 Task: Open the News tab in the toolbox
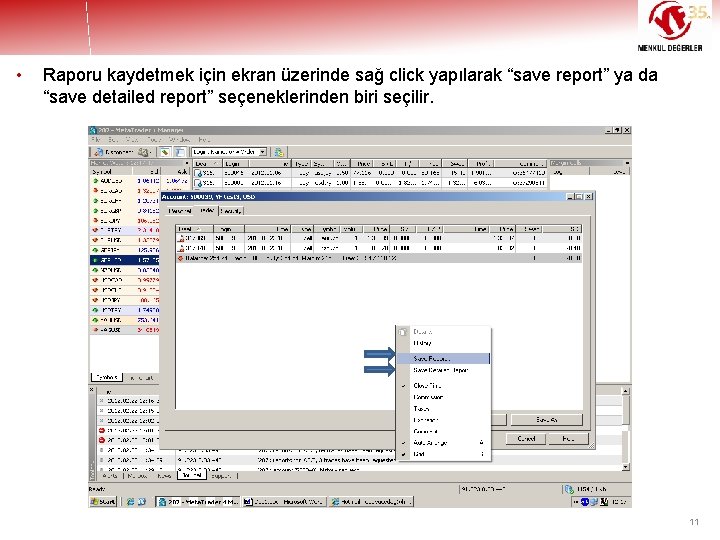click(x=164, y=476)
